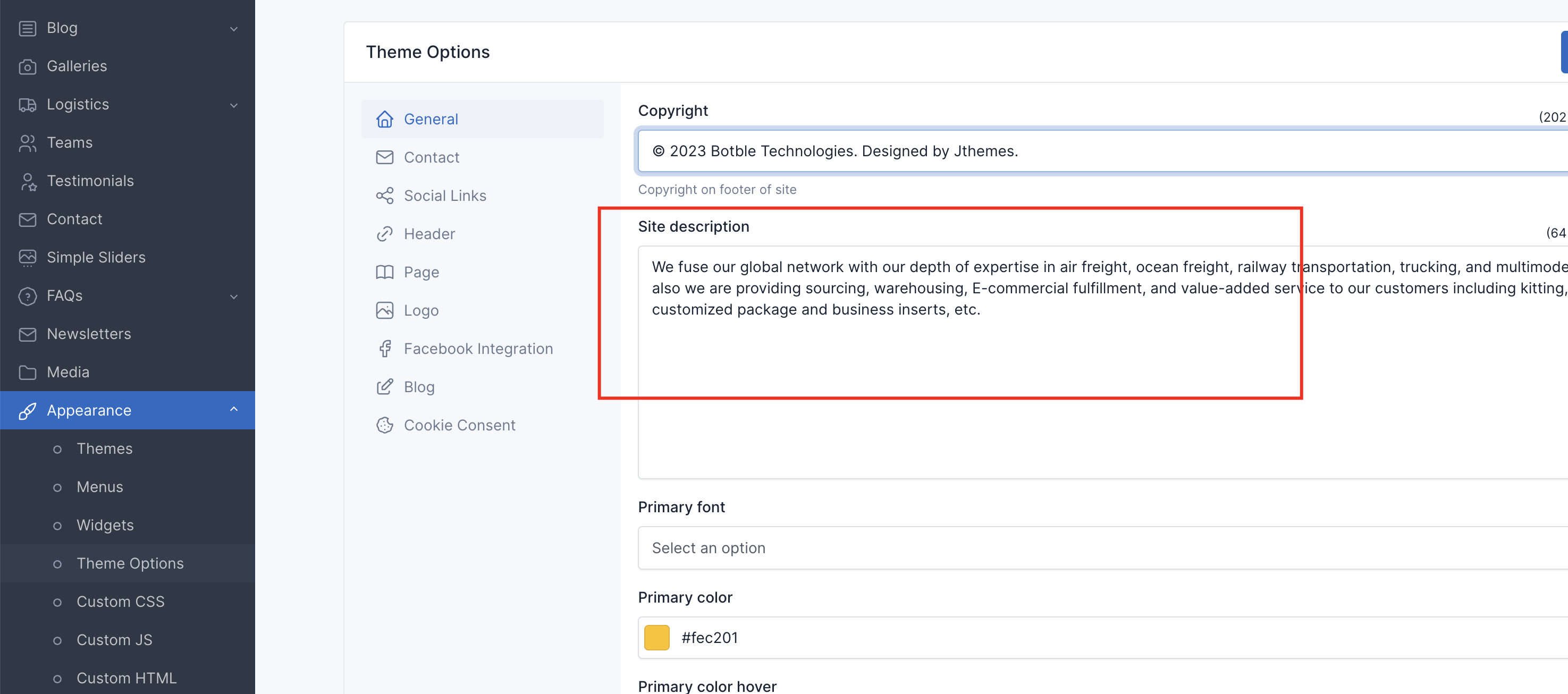Switch to the Page tab
Viewport: 1568px width, 694px height.
(482, 272)
